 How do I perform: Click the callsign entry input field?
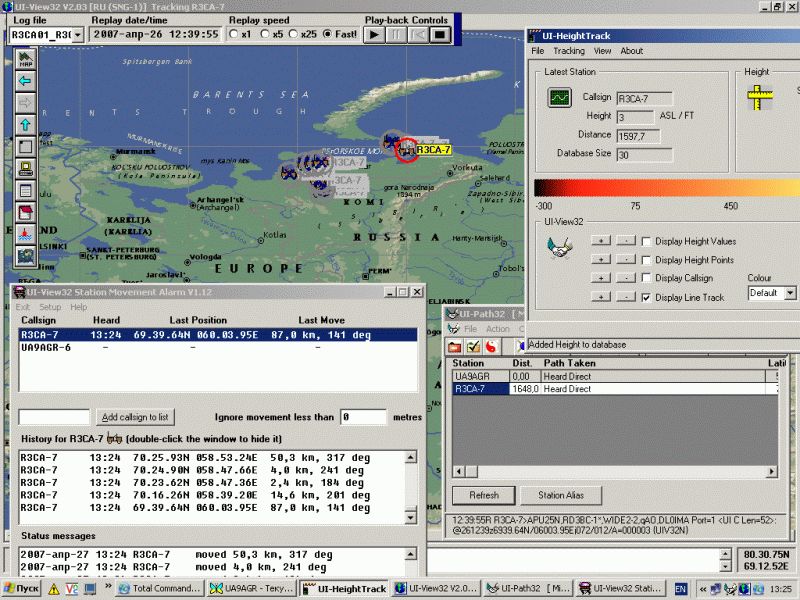coord(54,417)
